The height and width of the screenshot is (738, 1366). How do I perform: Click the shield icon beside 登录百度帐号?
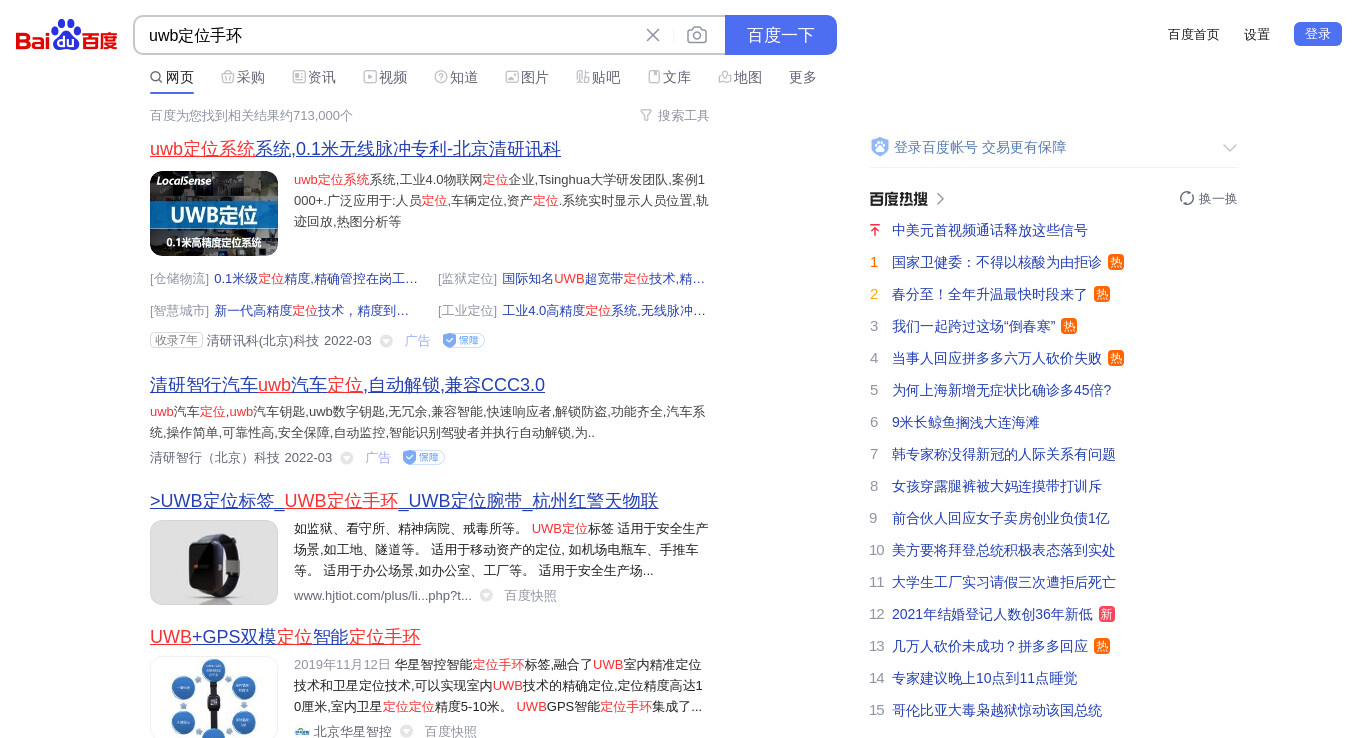(x=880, y=147)
